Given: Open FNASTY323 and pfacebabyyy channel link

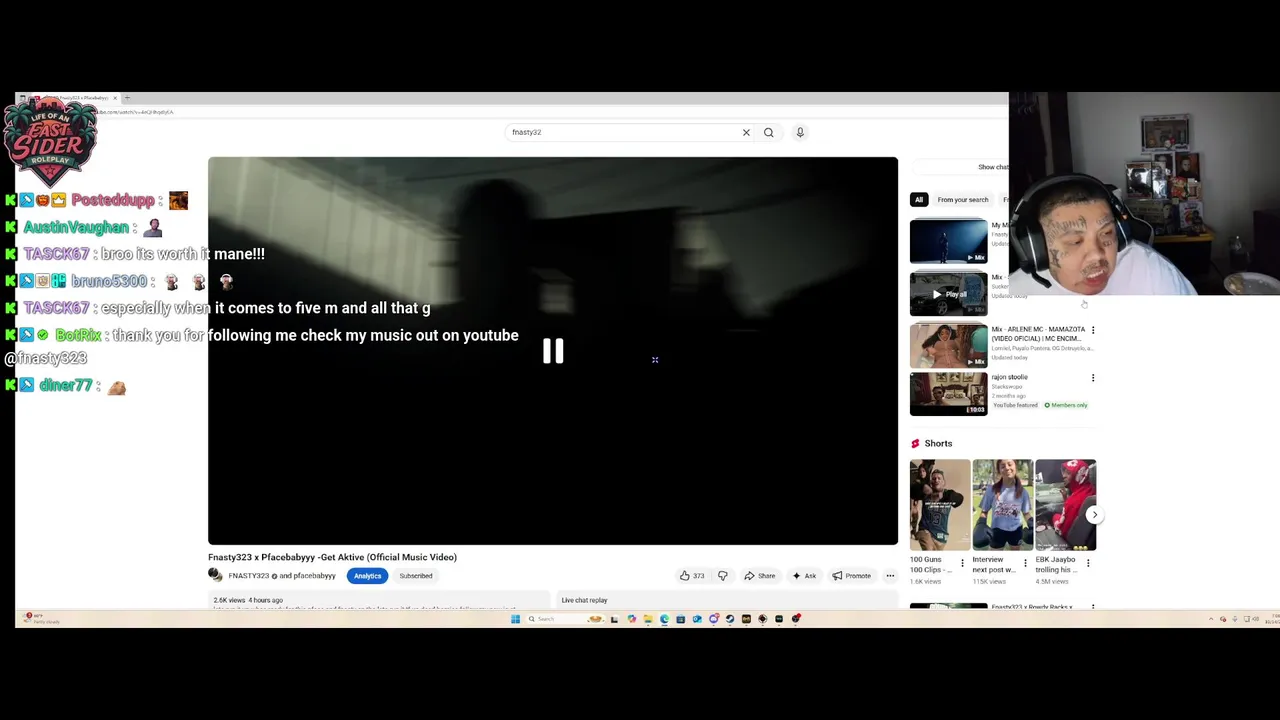Looking at the screenshot, I should tap(282, 576).
